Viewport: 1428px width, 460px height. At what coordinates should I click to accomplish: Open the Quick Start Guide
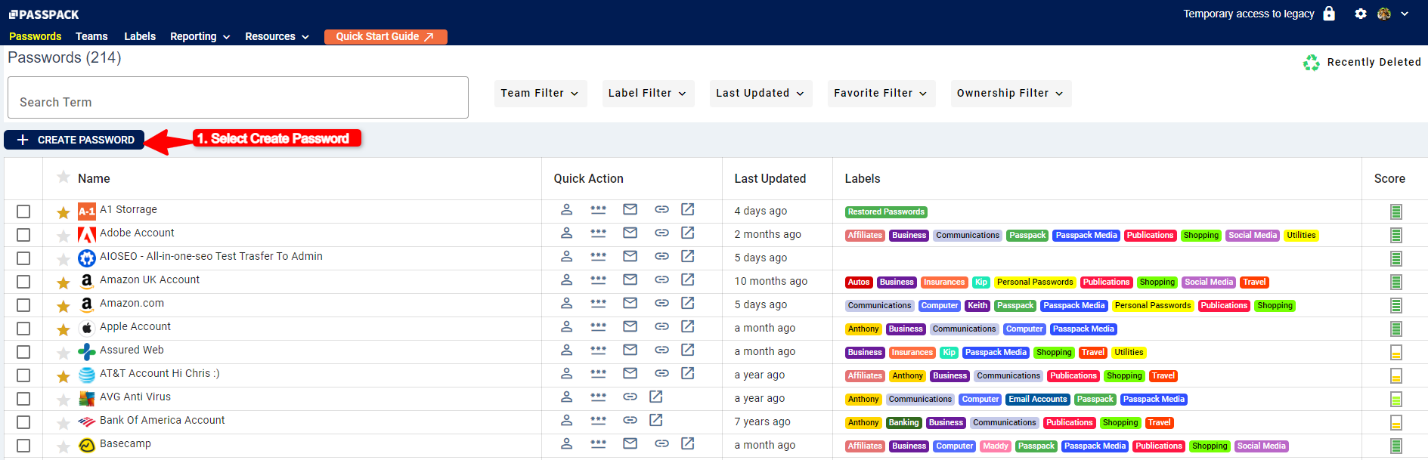[385, 36]
